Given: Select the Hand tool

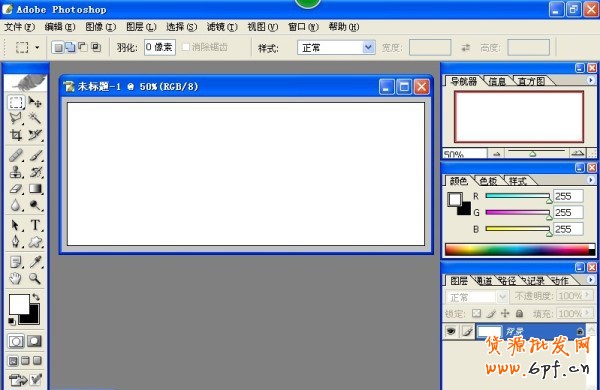Looking at the screenshot, I should coord(16,278).
